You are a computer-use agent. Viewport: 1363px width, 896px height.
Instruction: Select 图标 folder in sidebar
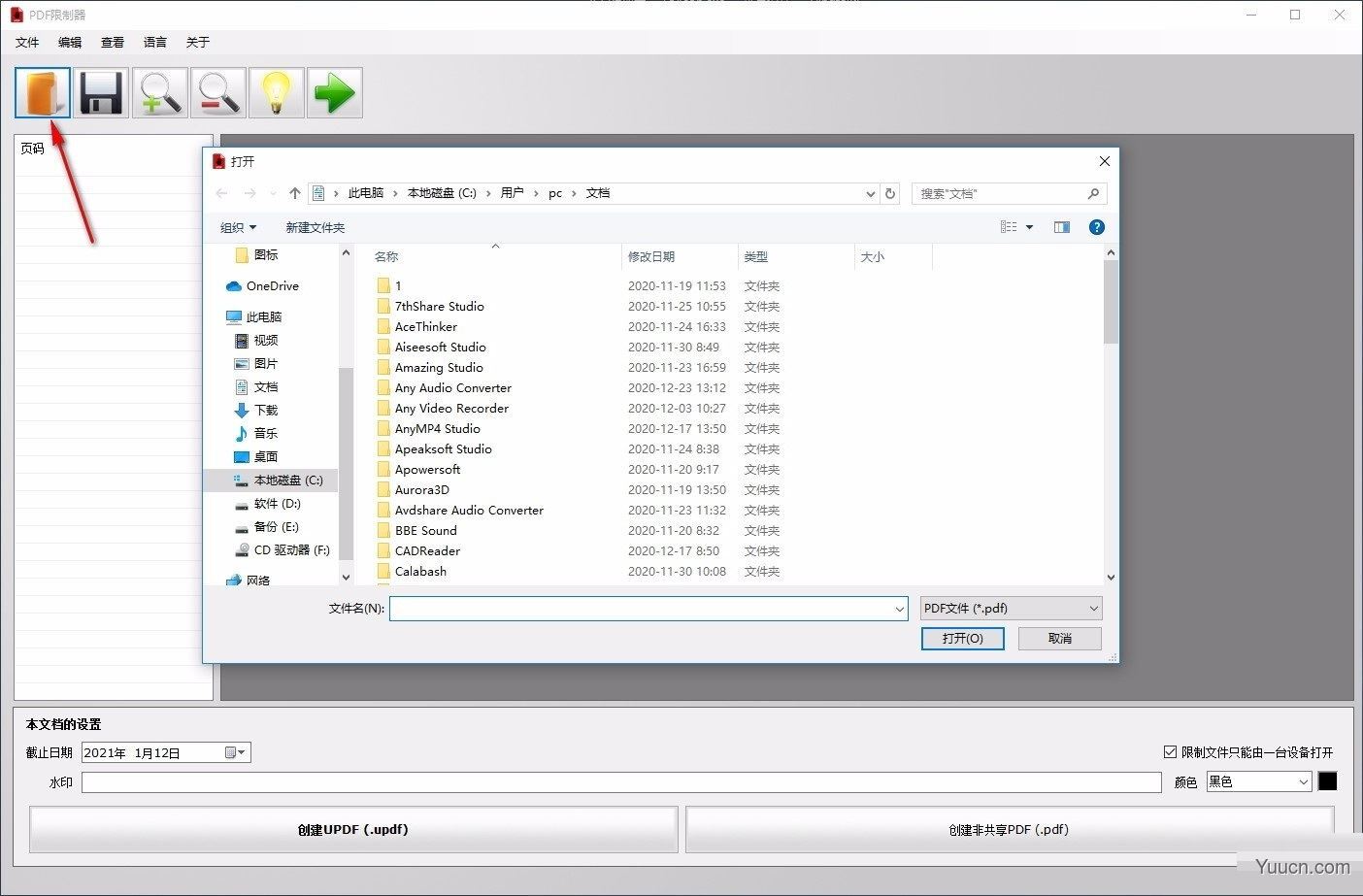point(256,255)
